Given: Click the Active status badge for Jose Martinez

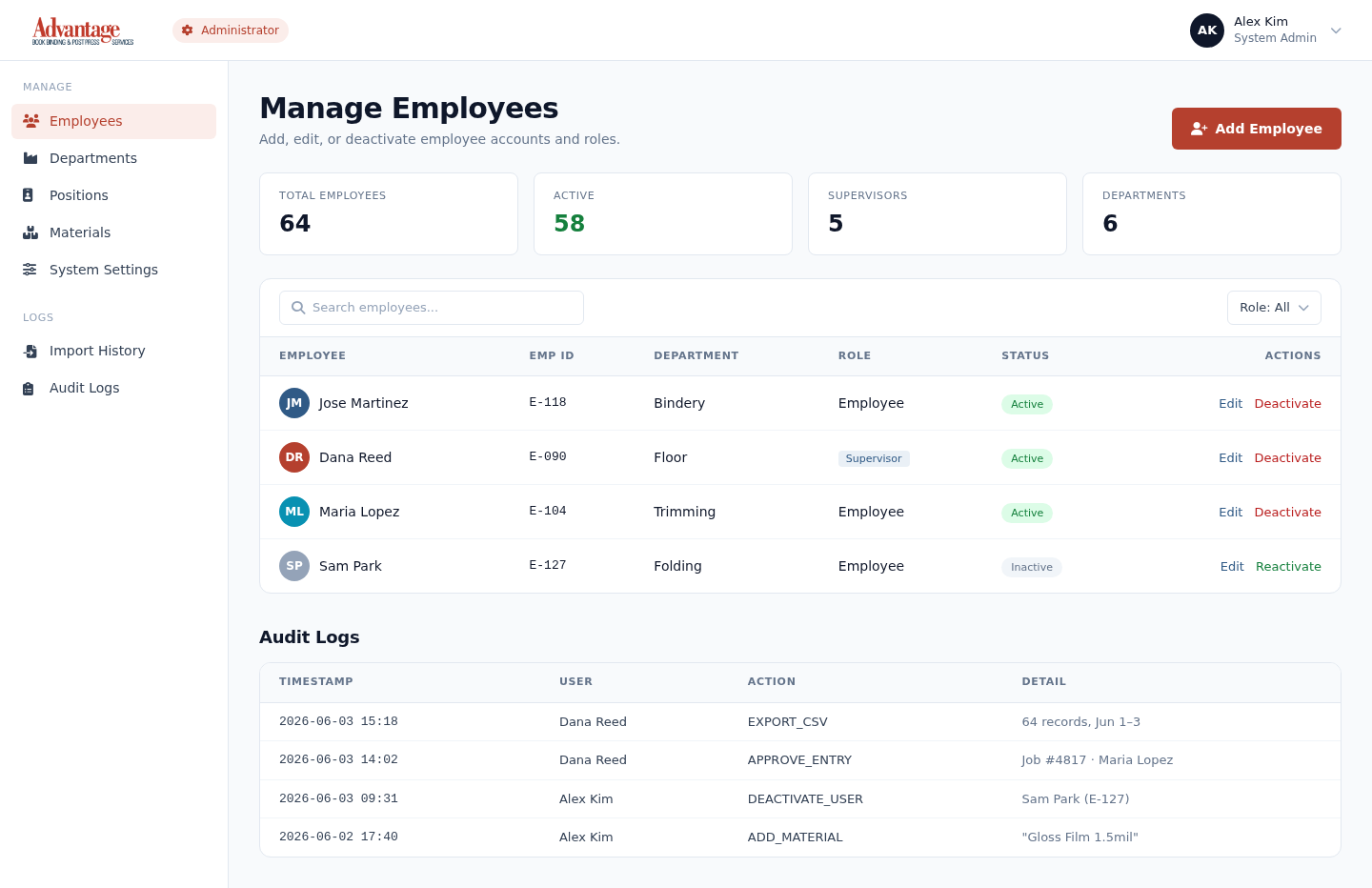Looking at the screenshot, I should (x=1027, y=404).
